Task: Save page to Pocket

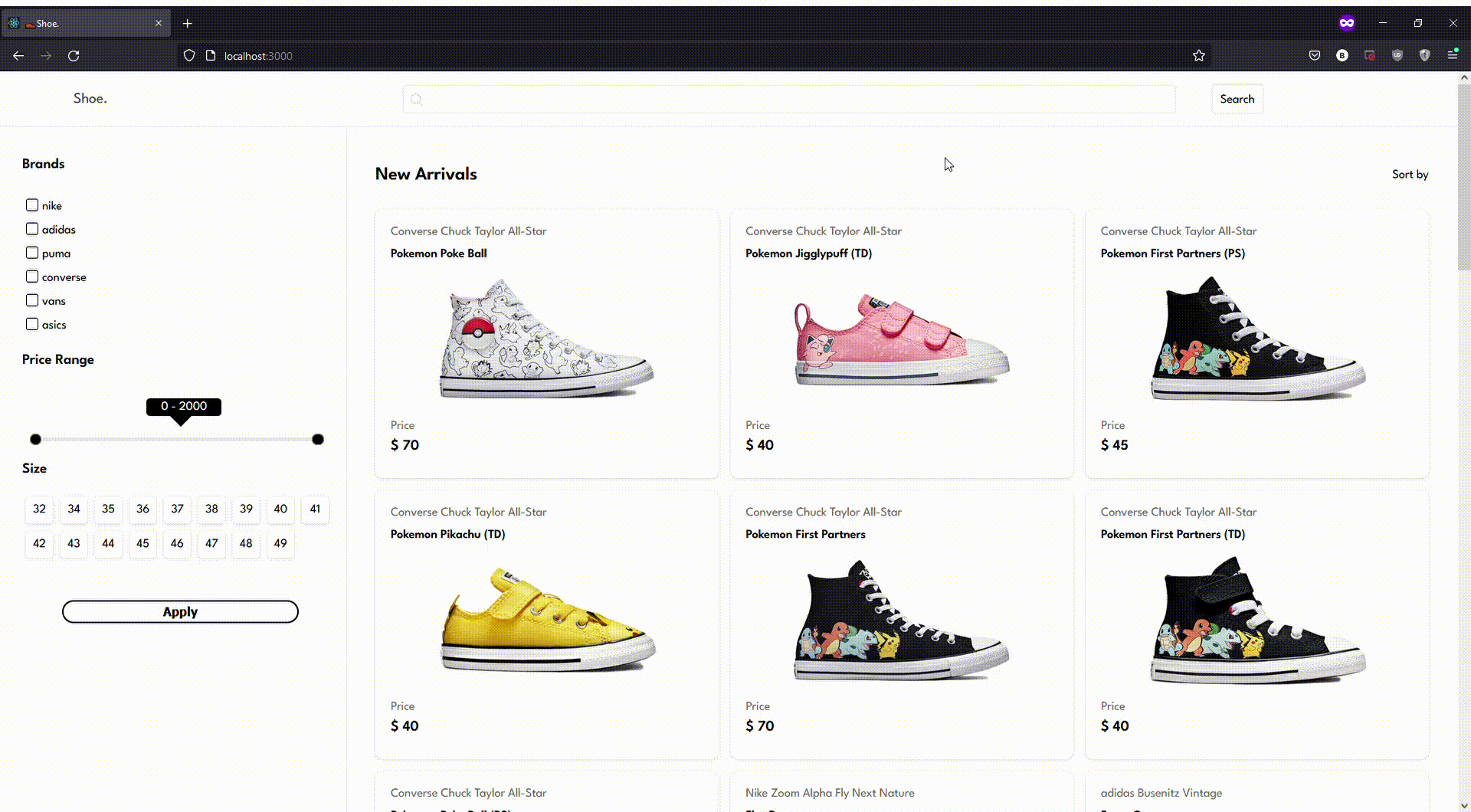Action: [x=1315, y=55]
